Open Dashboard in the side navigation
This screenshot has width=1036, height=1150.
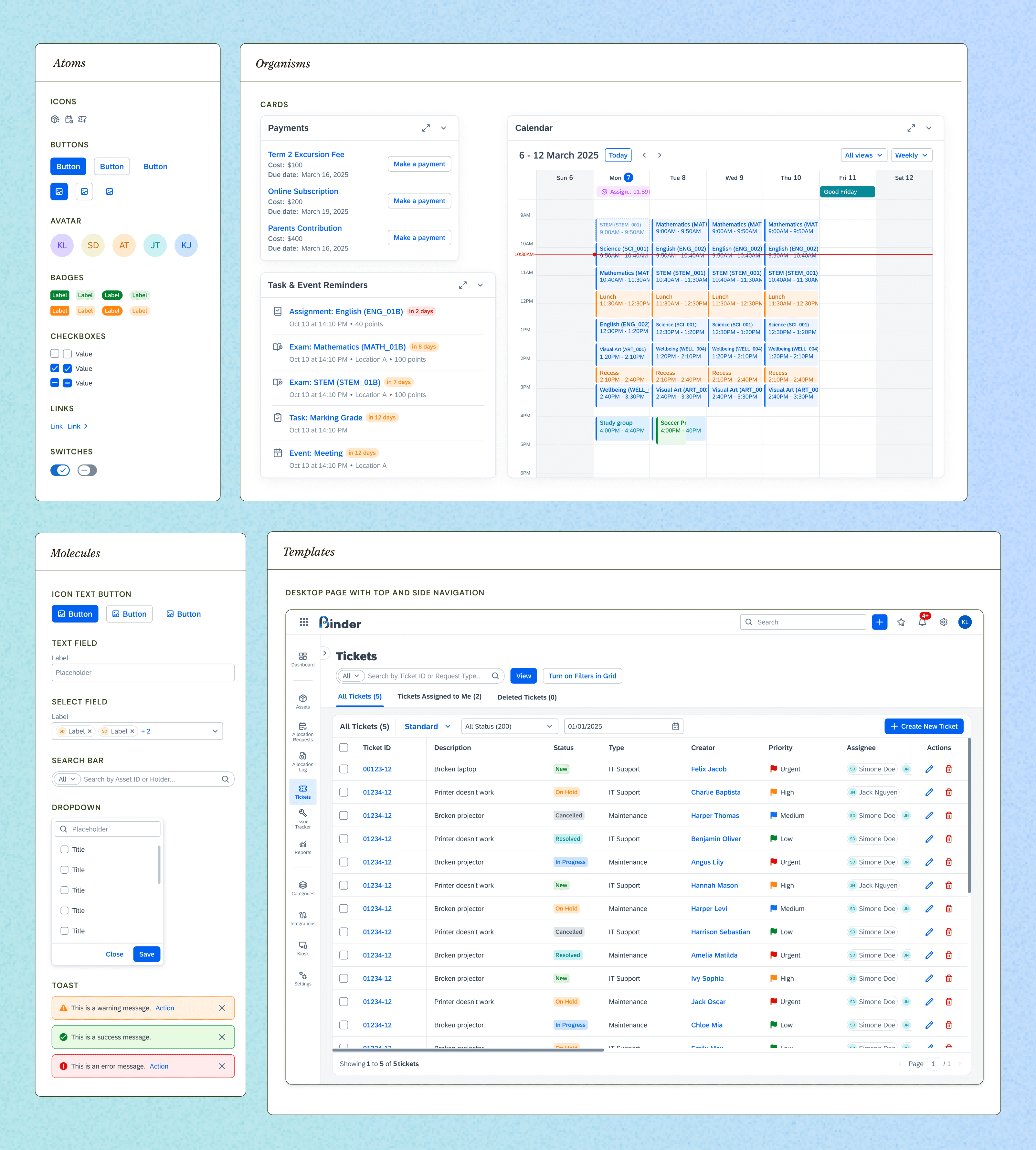(x=303, y=660)
